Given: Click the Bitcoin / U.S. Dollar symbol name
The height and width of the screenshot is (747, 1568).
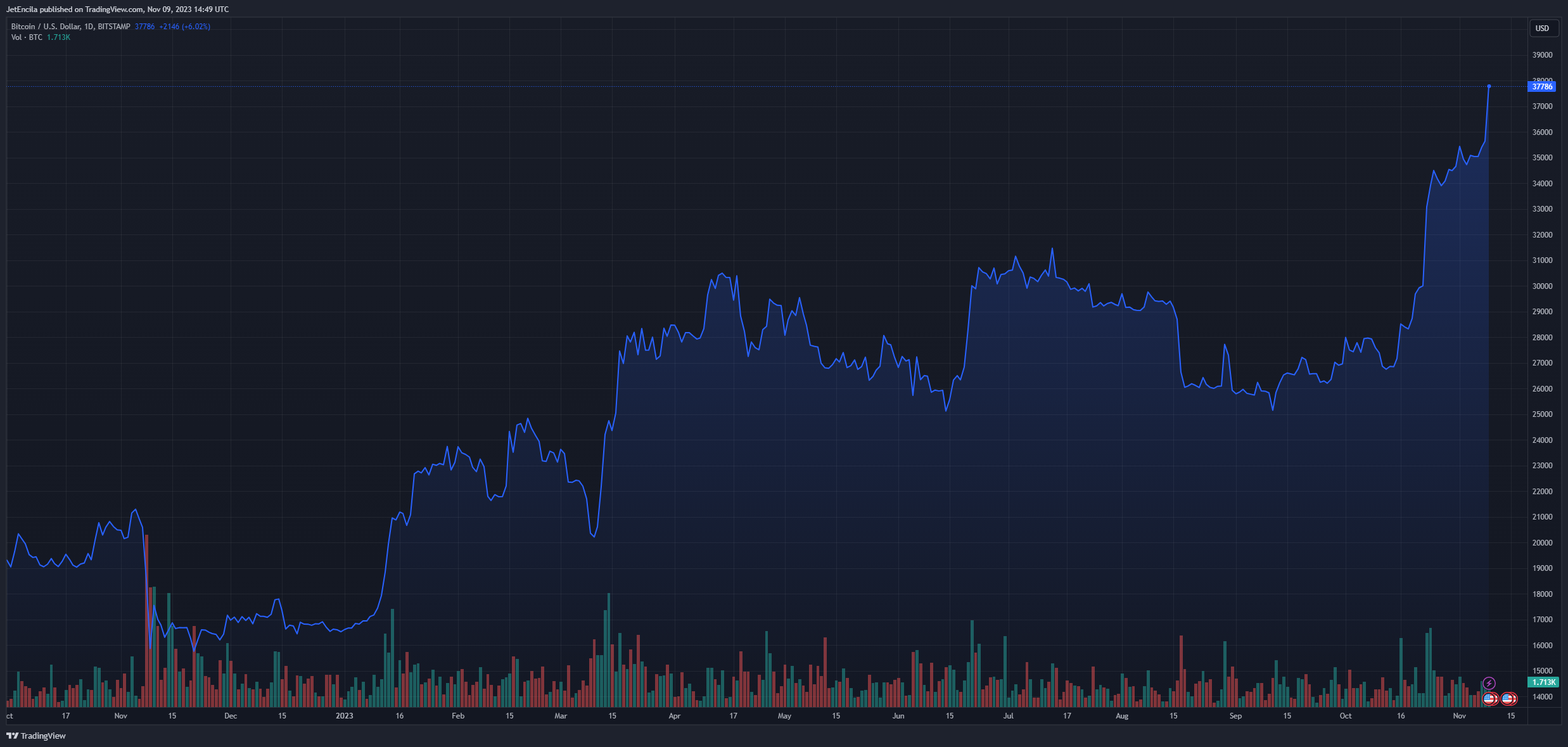Looking at the screenshot, I should 48,26.
